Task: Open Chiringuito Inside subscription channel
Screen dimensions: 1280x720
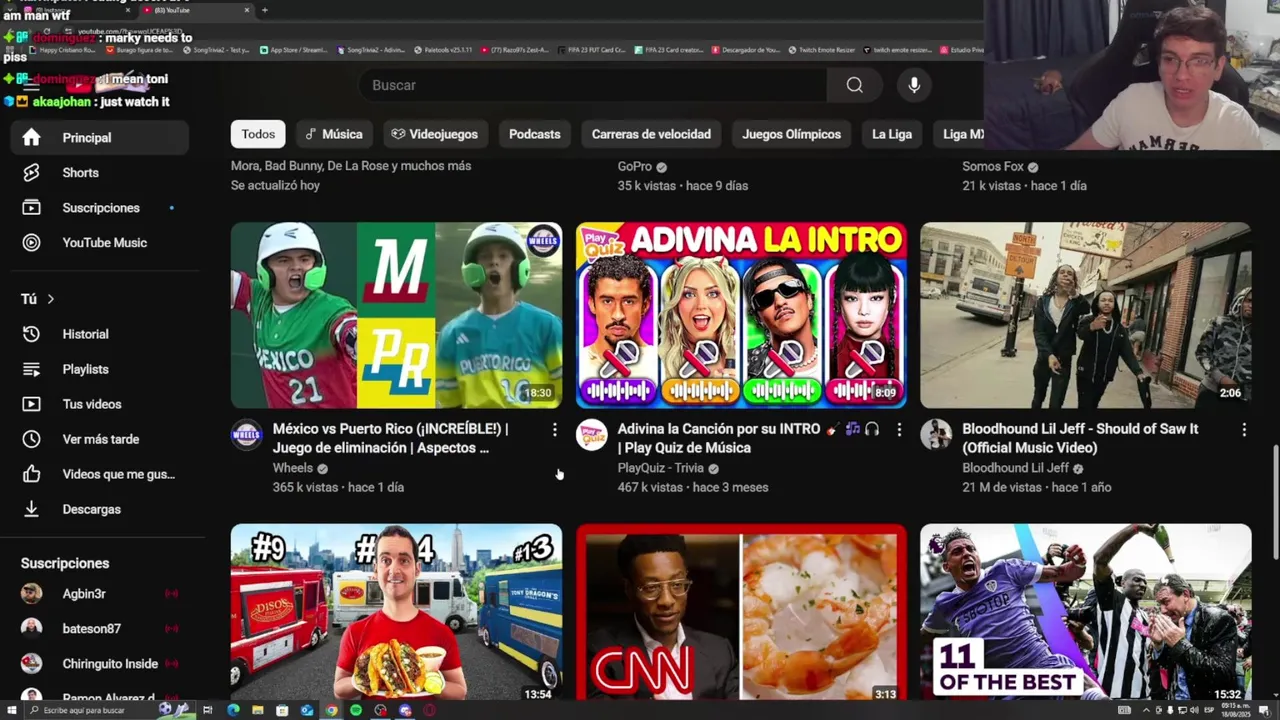Action: click(x=100, y=664)
